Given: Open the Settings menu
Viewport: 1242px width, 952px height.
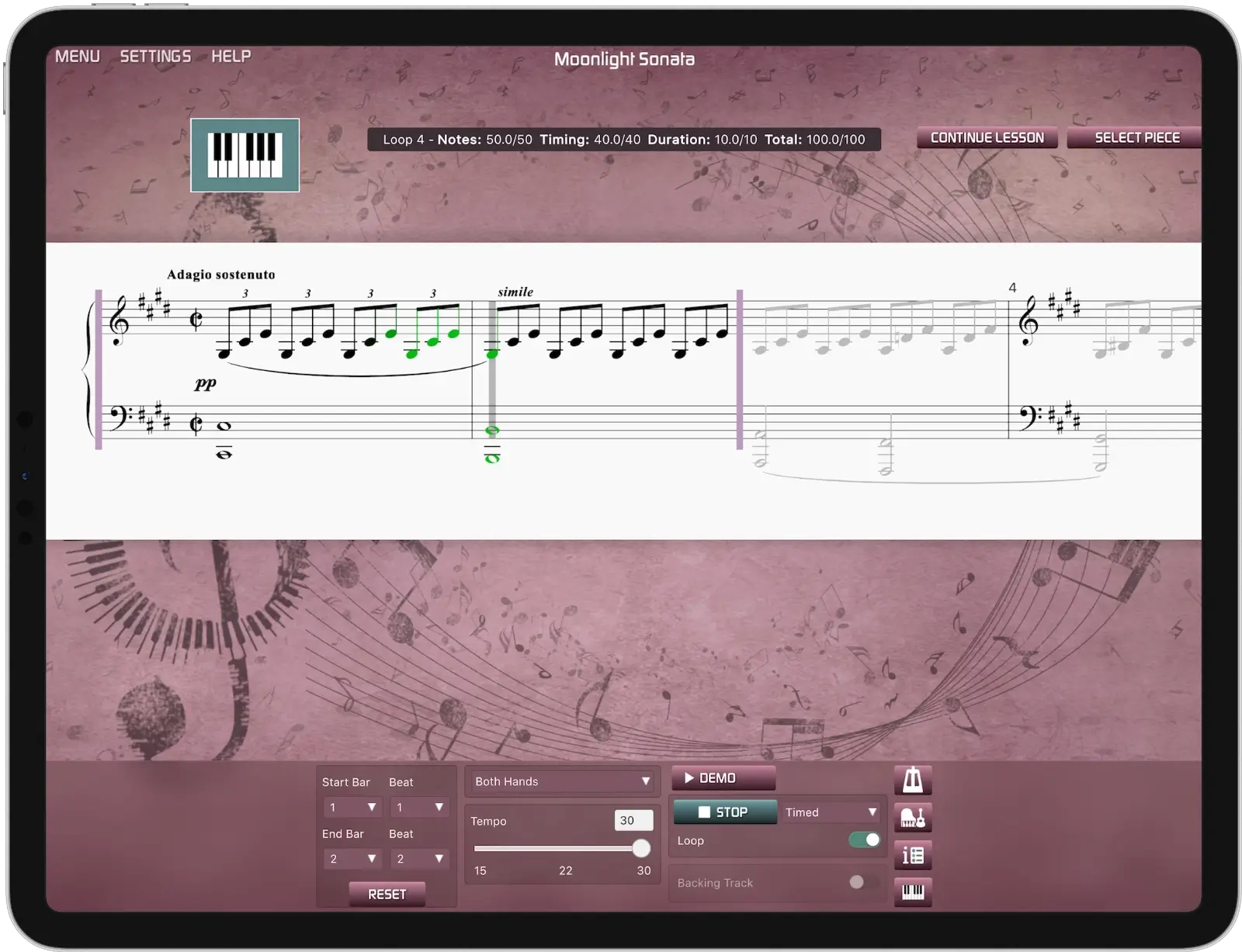Looking at the screenshot, I should pos(155,56).
